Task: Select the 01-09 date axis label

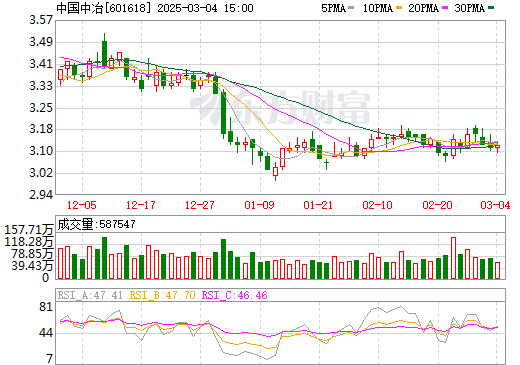Action: pyautogui.click(x=259, y=205)
